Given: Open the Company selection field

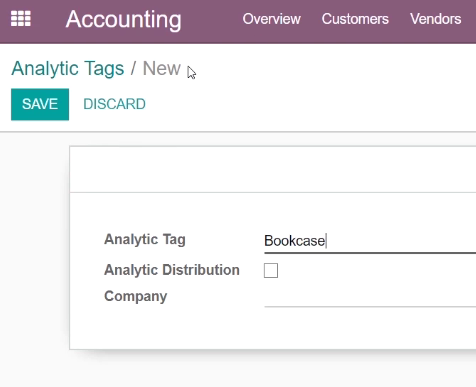Looking at the screenshot, I should tap(370, 297).
